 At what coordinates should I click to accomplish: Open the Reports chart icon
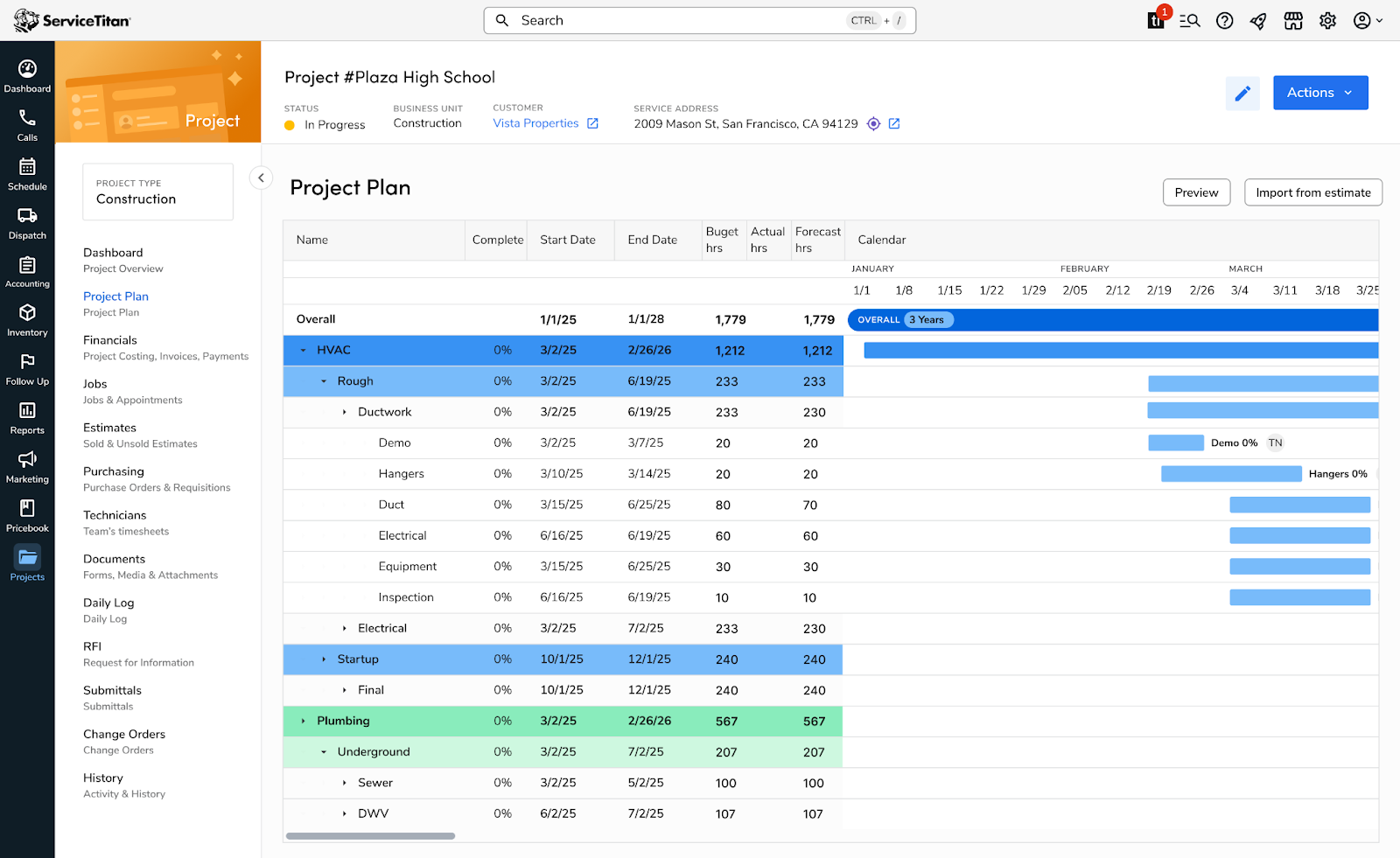click(27, 411)
